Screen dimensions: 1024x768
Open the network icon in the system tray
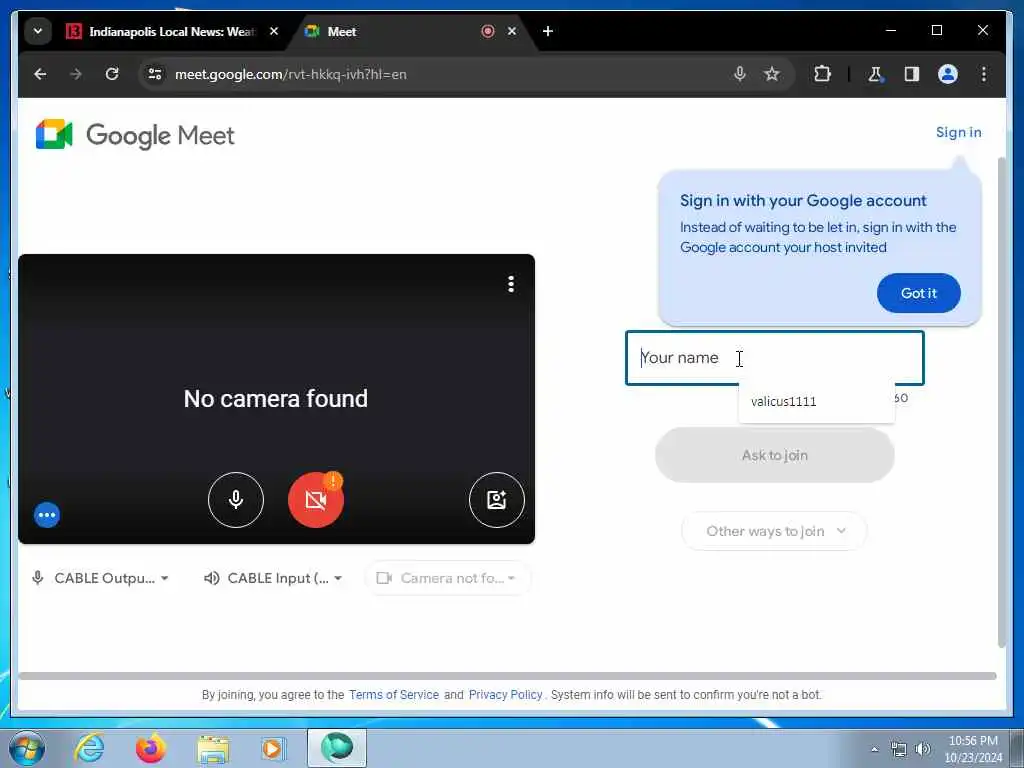[899, 749]
